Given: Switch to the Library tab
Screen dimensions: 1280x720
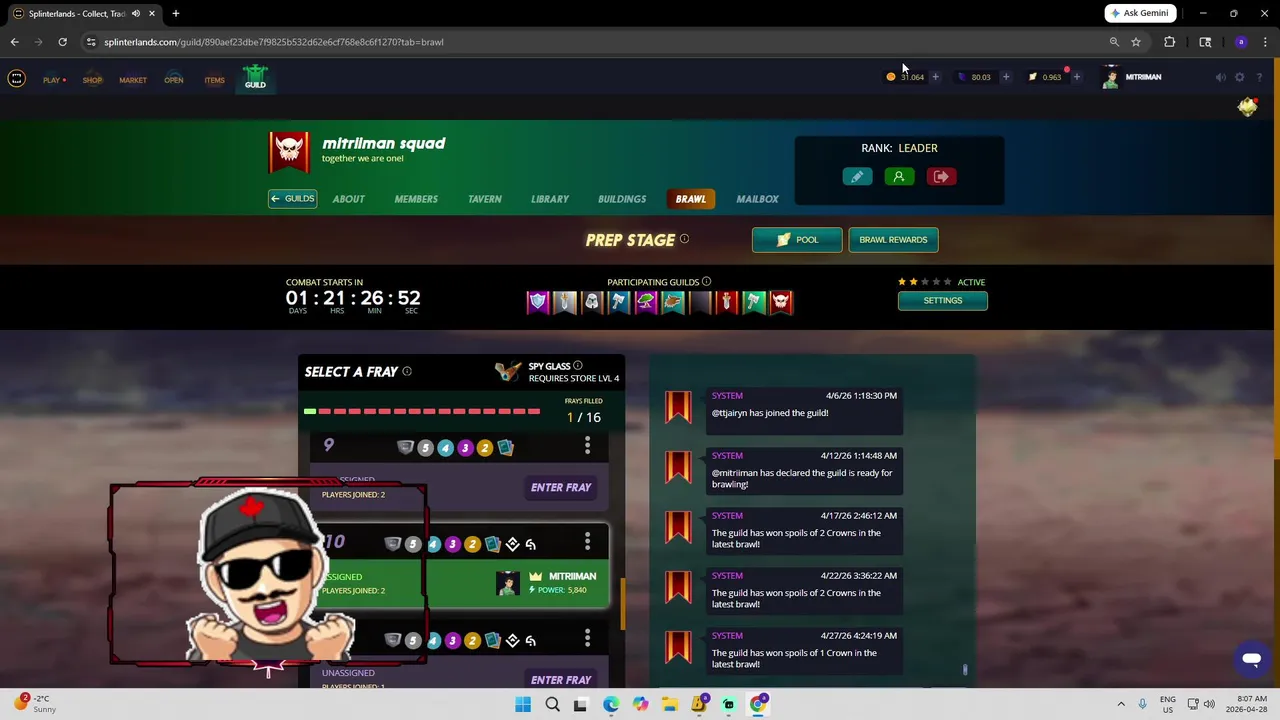Looking at the screenshot, I should [x=550, y=199].
